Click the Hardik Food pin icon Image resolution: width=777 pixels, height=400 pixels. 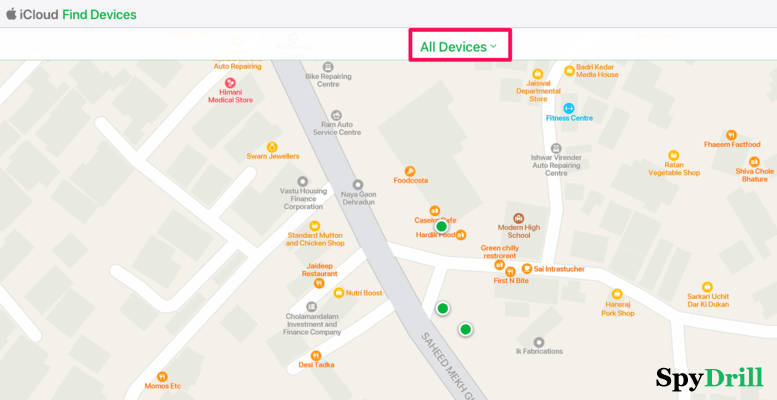pyautogui.click(x=461, y=234)
